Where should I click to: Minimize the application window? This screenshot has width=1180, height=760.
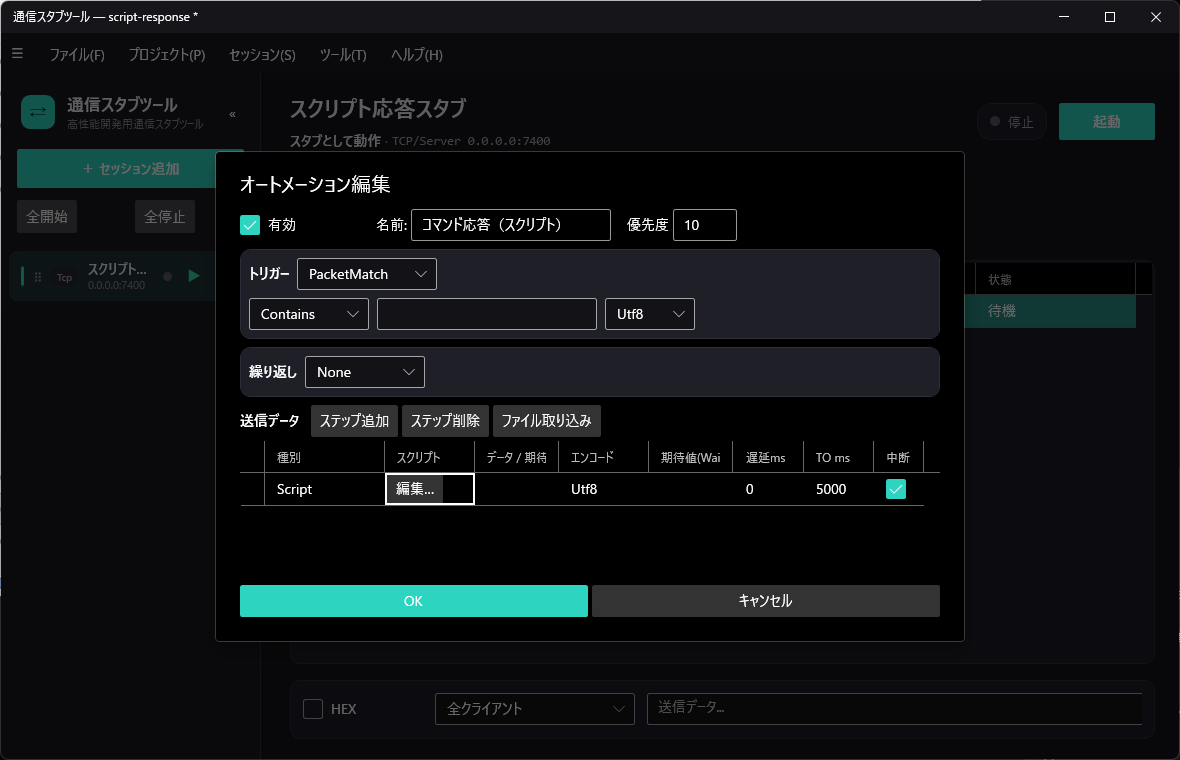[1064, 17]
